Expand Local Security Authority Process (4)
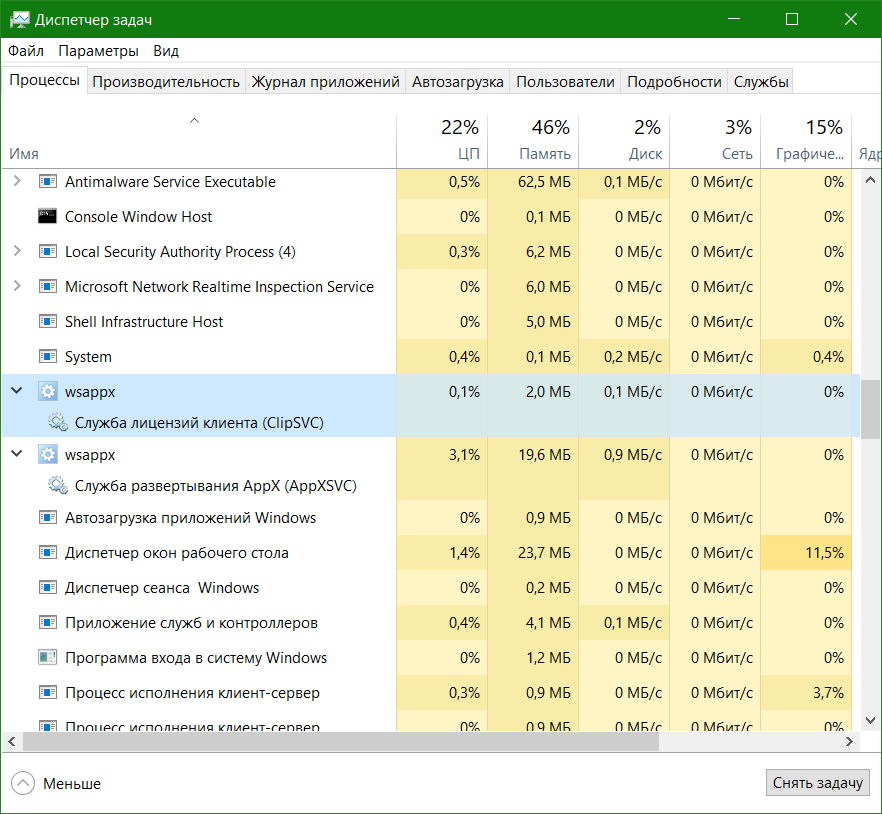 [17, 251]
